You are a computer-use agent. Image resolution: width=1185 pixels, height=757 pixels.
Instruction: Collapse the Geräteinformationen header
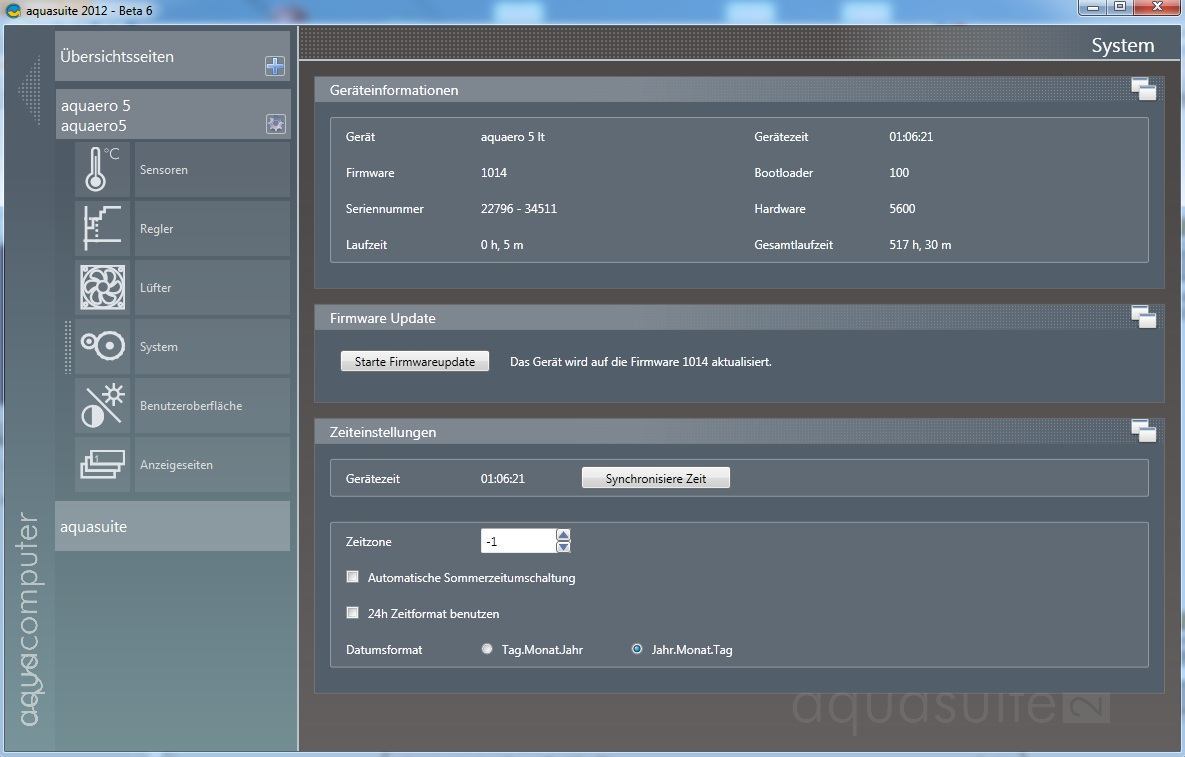pos(739,90)
